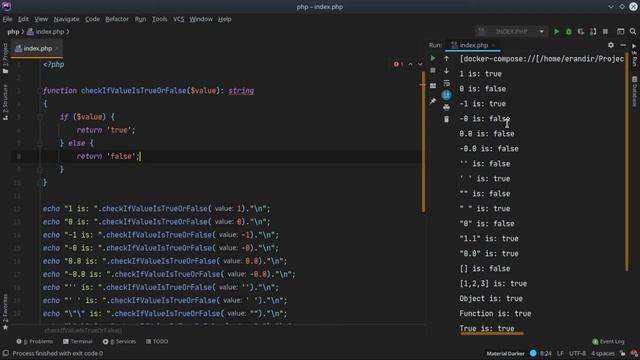Open the Navigate menu
This screenshot has height=360, width=640.
pyautogui.click(x=67, y=19)
